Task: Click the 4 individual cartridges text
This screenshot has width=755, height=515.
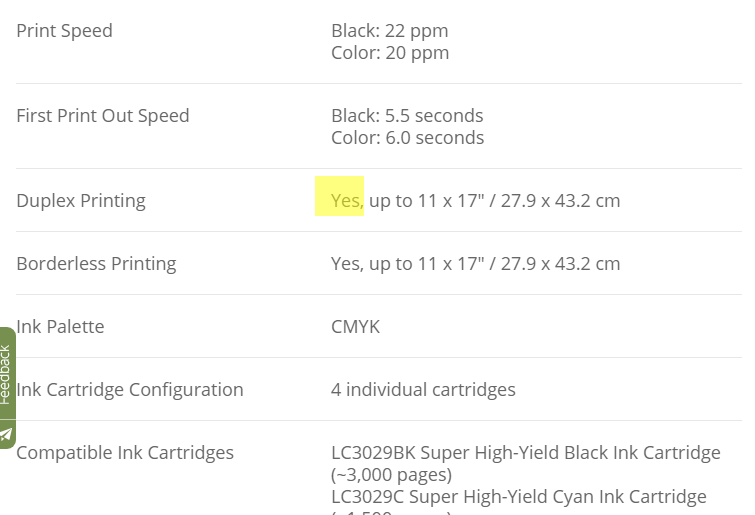Action: click(x=423, y=390)
